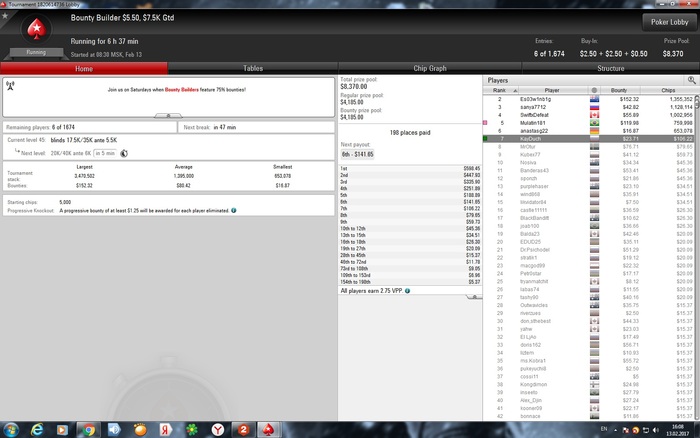700x438 pixels.
Task: Open the Yandex Browser Y icon on the taskbar
Action: [218, 430]
